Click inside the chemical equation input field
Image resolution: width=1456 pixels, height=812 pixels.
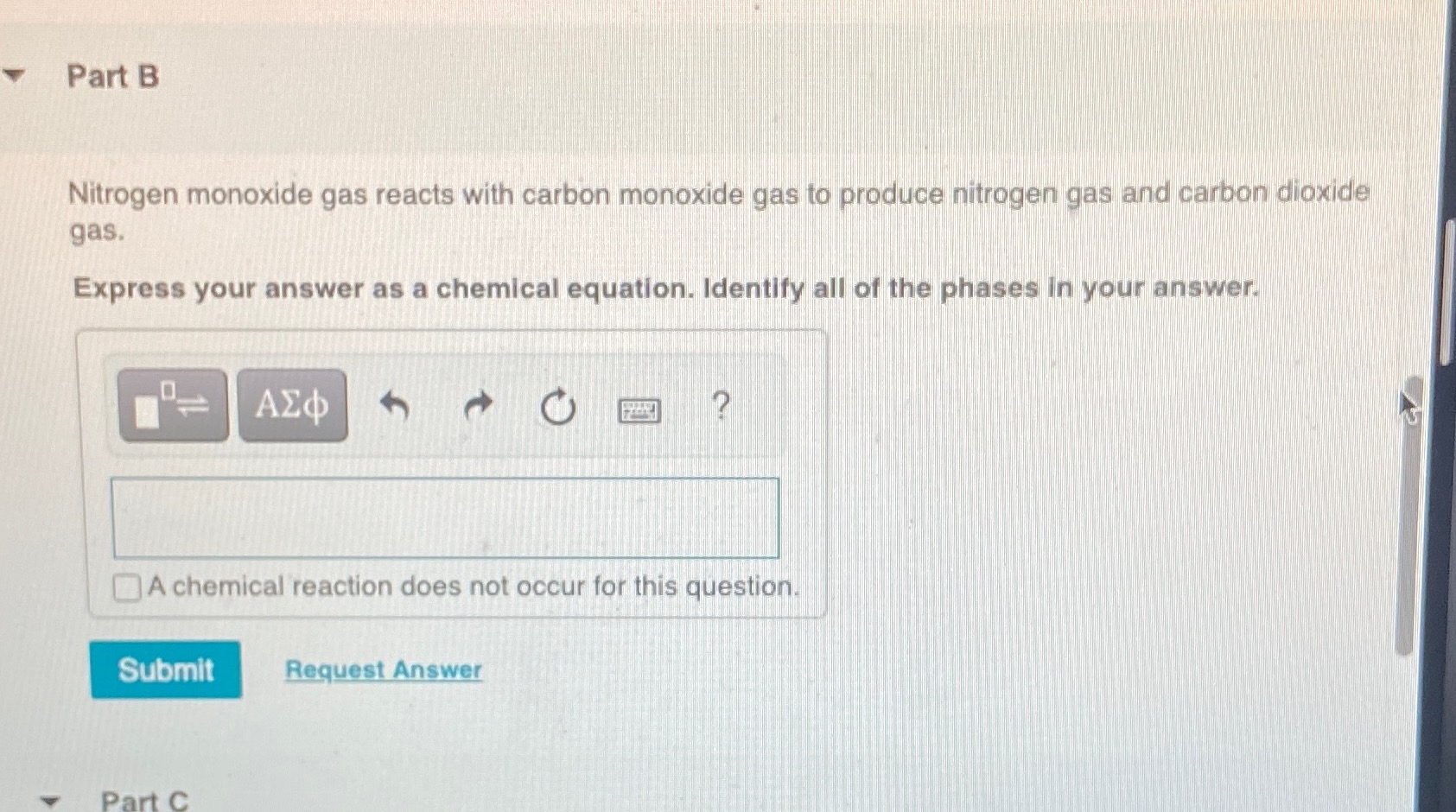tap(446, 517)
